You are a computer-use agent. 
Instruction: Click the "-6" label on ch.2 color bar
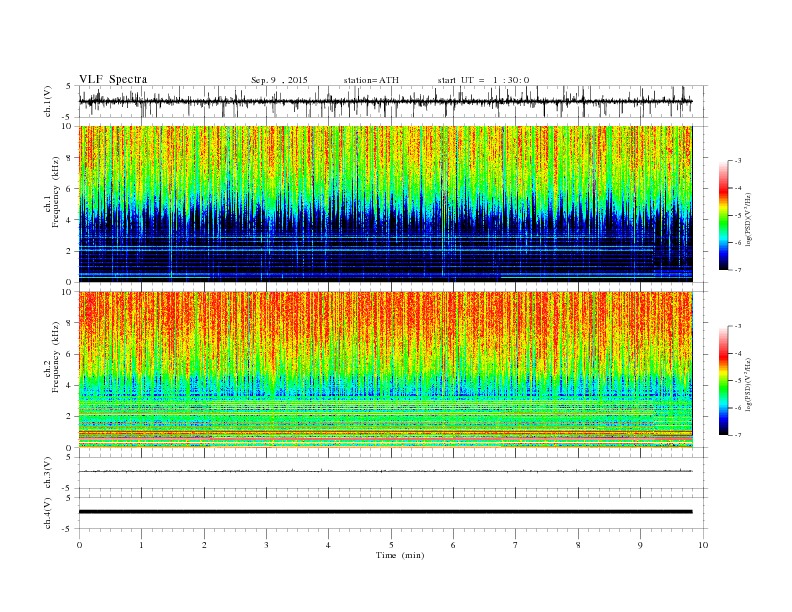(737, 407)
